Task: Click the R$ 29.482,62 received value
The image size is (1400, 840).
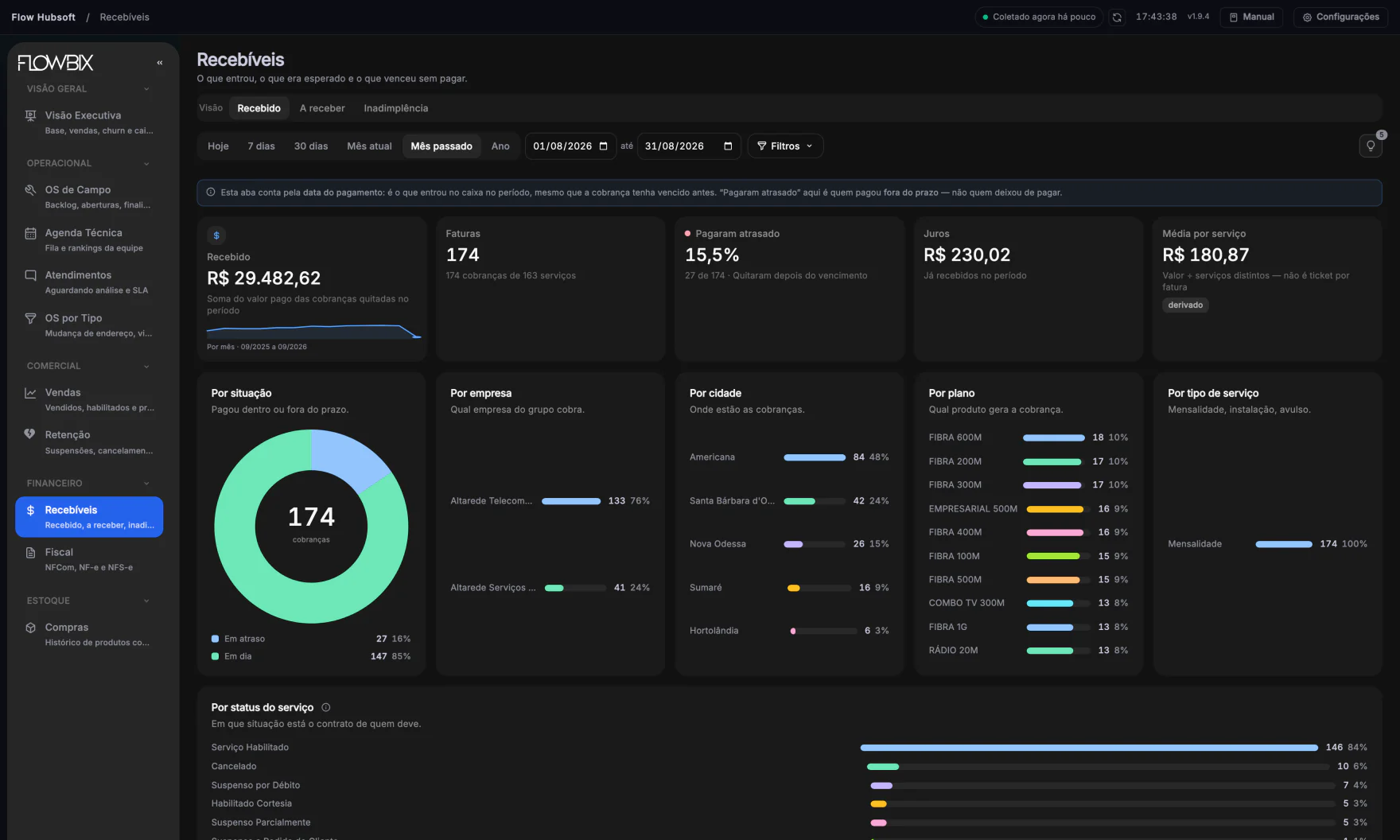Action: click(264, 278)
